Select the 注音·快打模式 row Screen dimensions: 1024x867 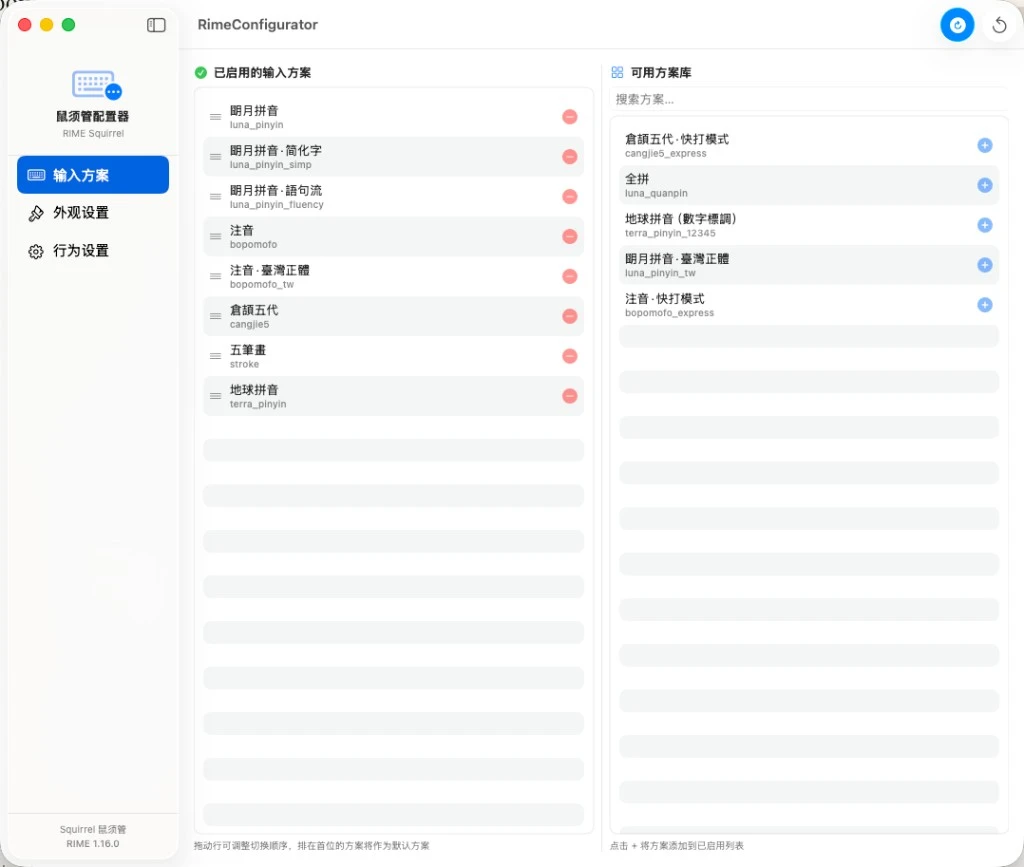[808, 305]
